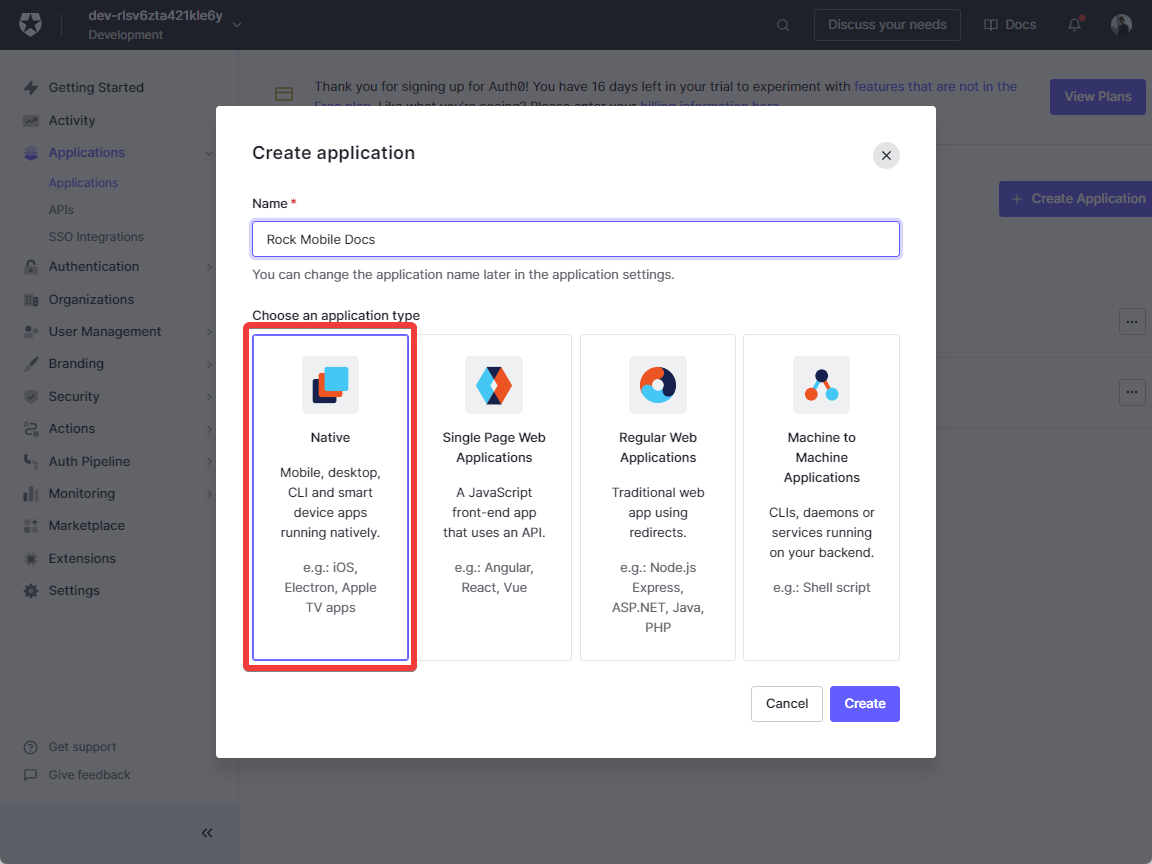The height and width of the screenshot is (864, 1152).
Task: Click the Get support question icon
Action: pos(30,747)
